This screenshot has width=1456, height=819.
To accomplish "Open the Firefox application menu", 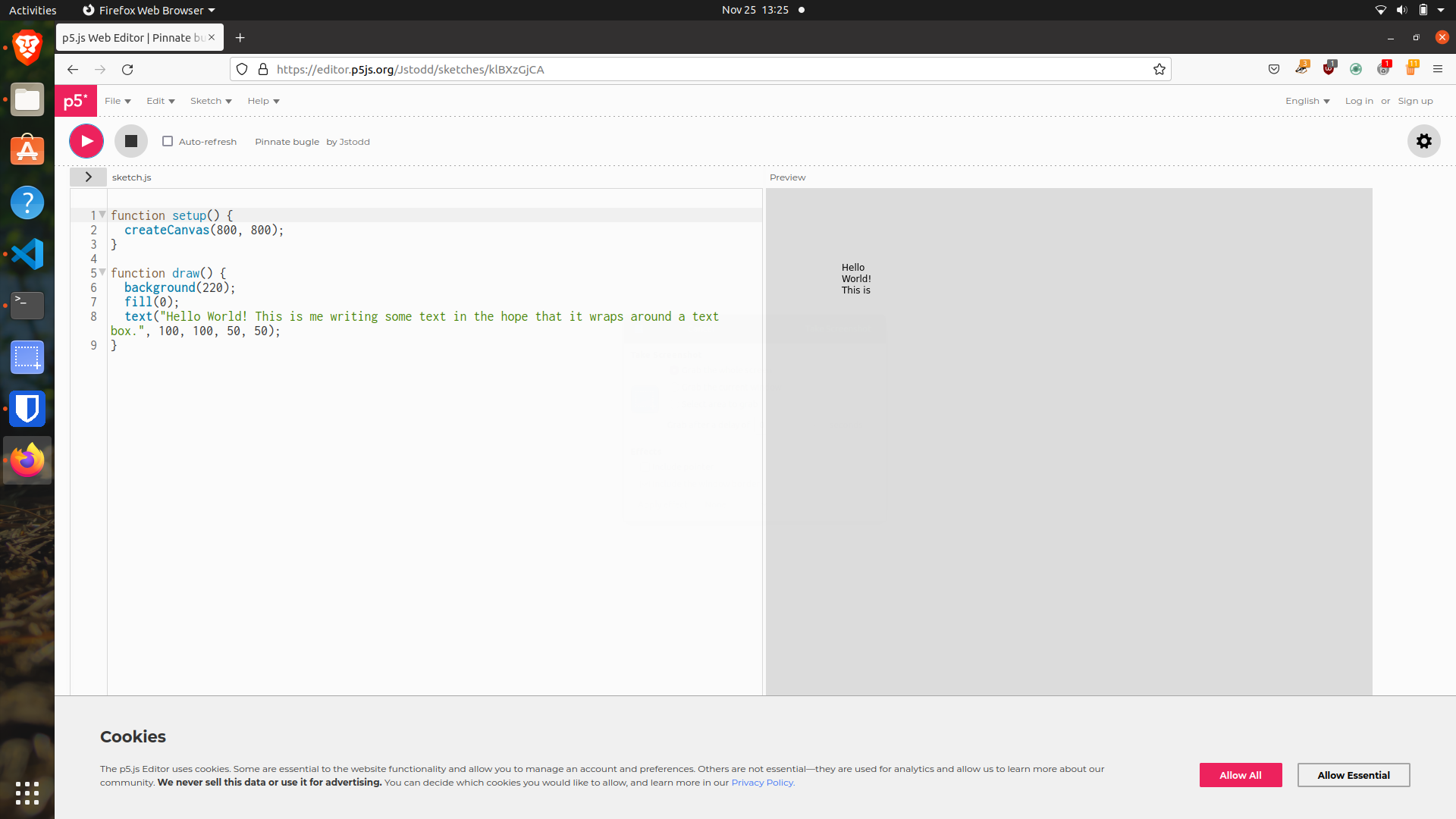I will 1438,68.
